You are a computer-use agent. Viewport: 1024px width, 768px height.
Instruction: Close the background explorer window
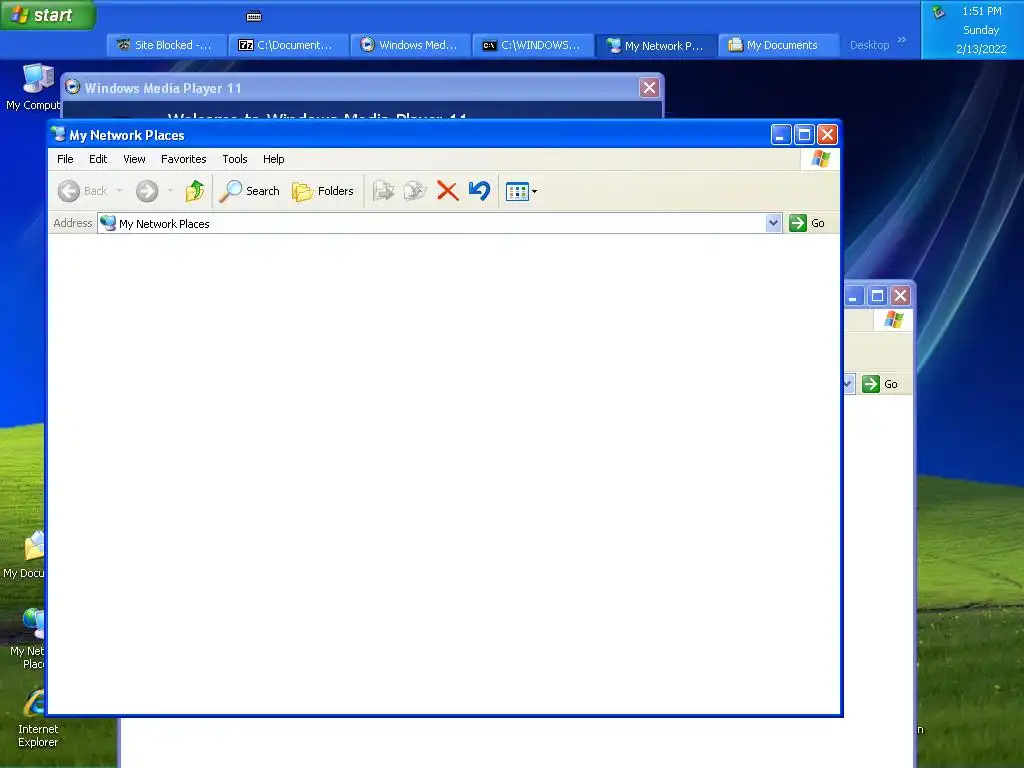[901, 296]
